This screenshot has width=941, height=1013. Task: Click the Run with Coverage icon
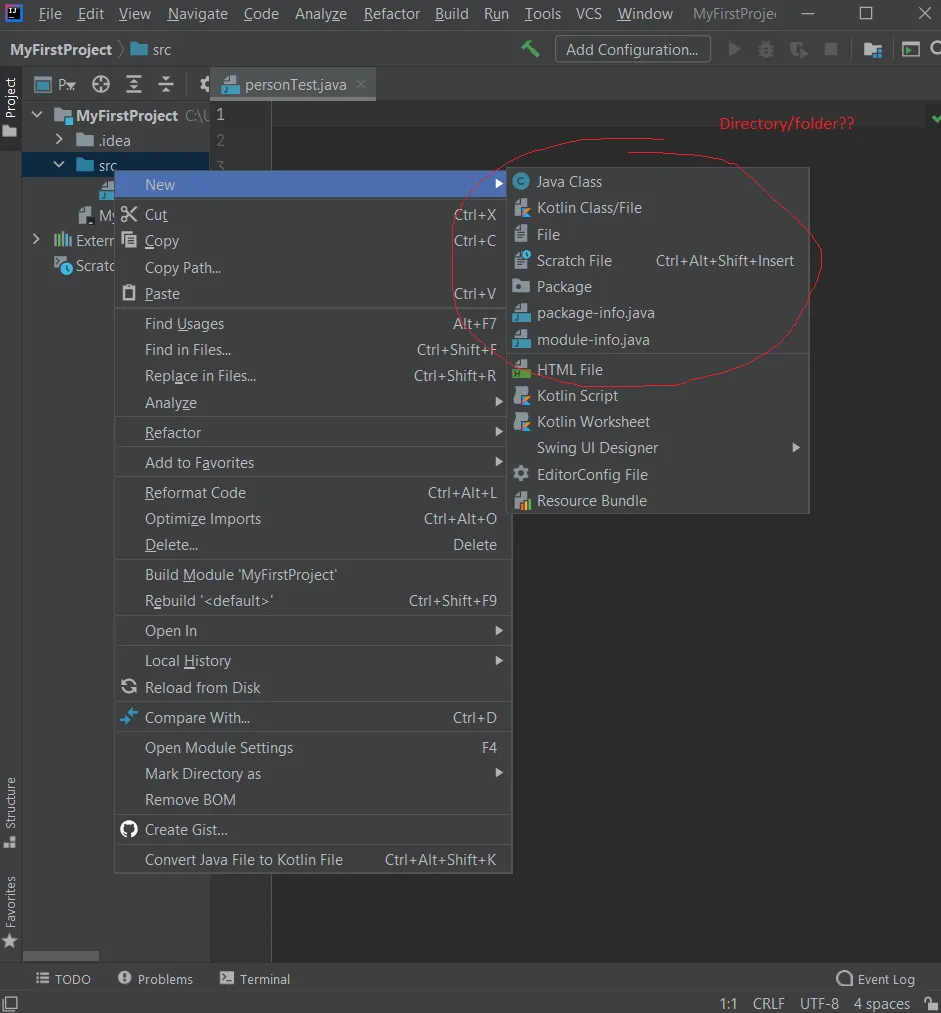798,49
